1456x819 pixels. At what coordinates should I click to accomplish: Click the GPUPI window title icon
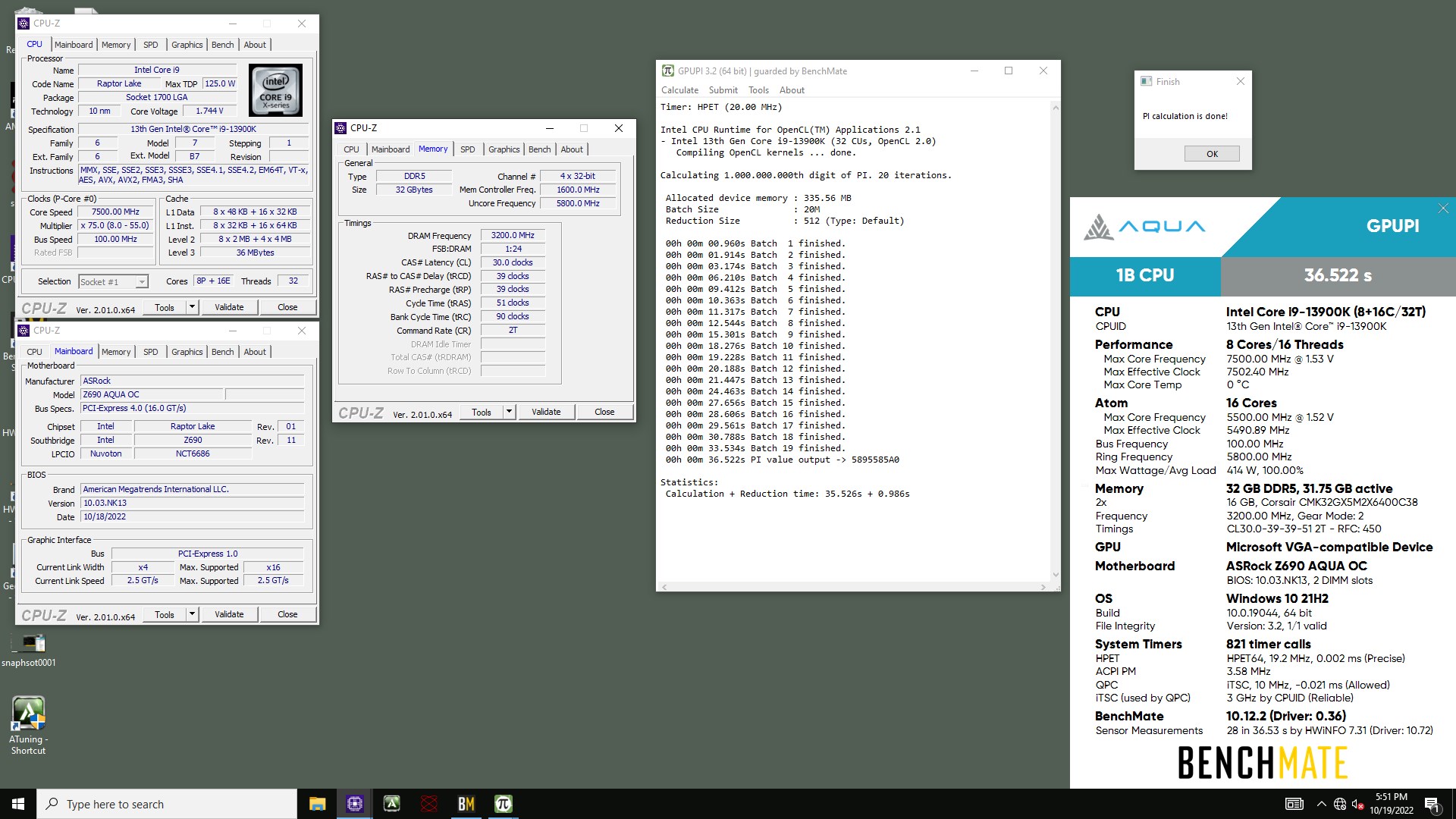click(x=667, y=71)
